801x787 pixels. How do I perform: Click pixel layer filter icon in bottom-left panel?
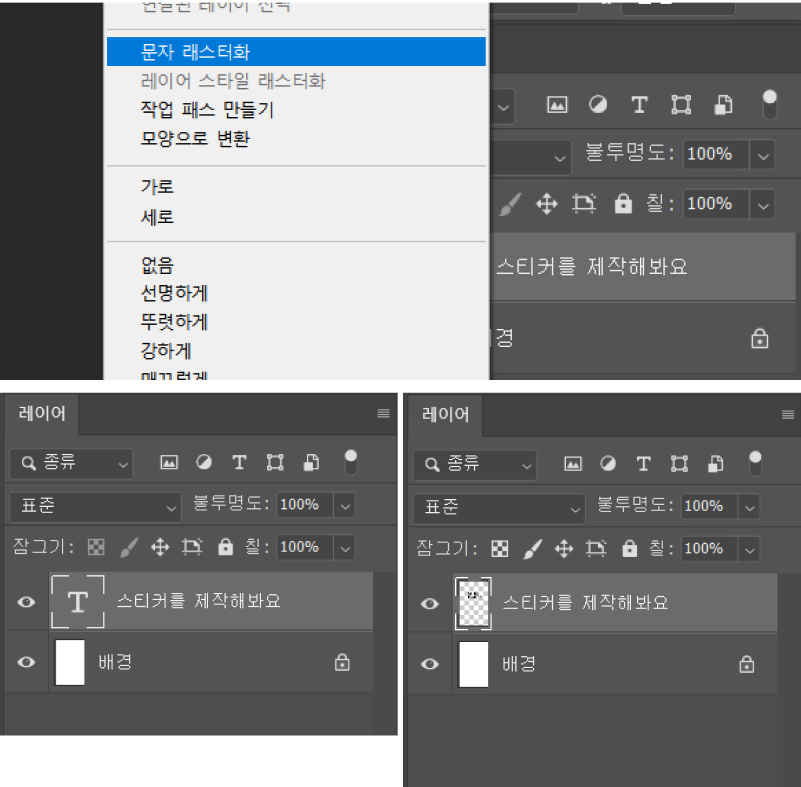point(169,462)
